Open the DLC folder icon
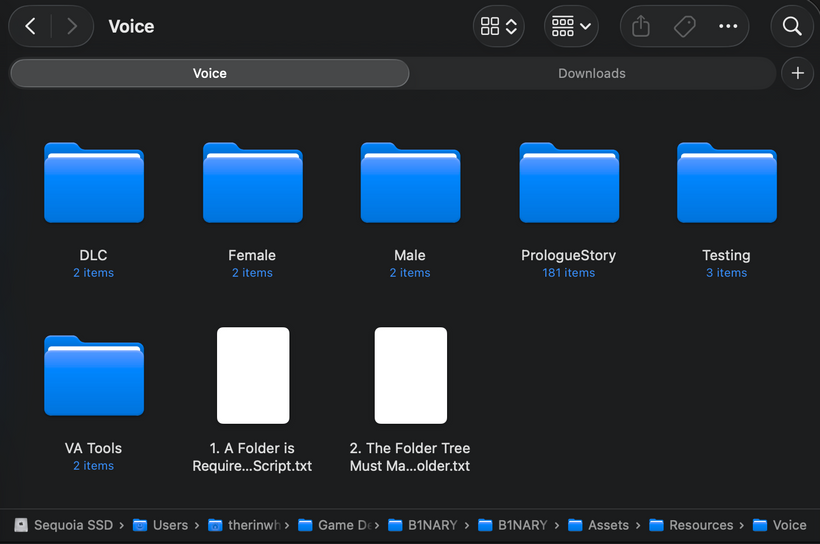This screenshot has width=820, height=544. pos(93,183)
